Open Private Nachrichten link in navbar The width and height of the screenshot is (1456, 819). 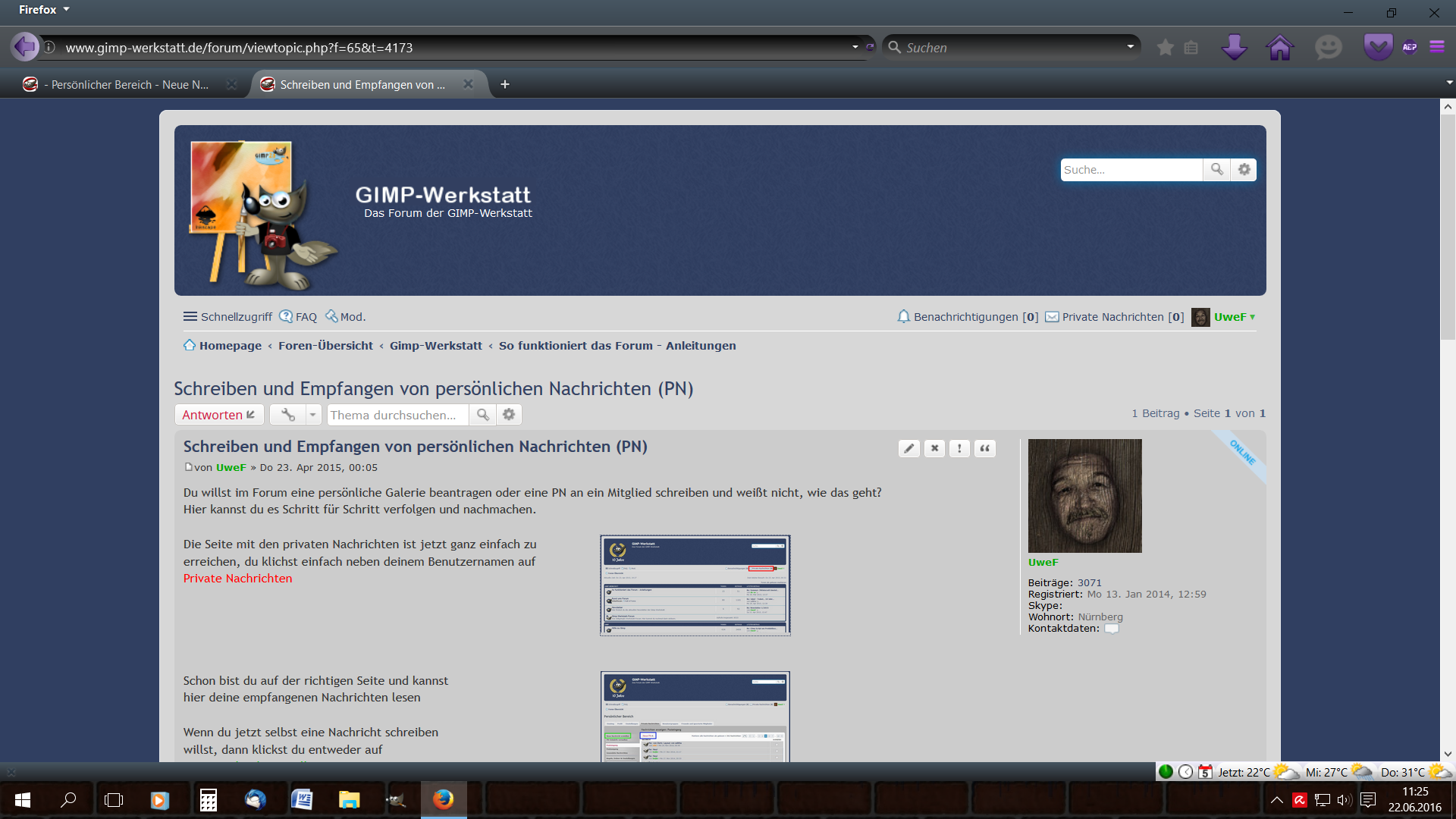click(x=1112, y=317)
